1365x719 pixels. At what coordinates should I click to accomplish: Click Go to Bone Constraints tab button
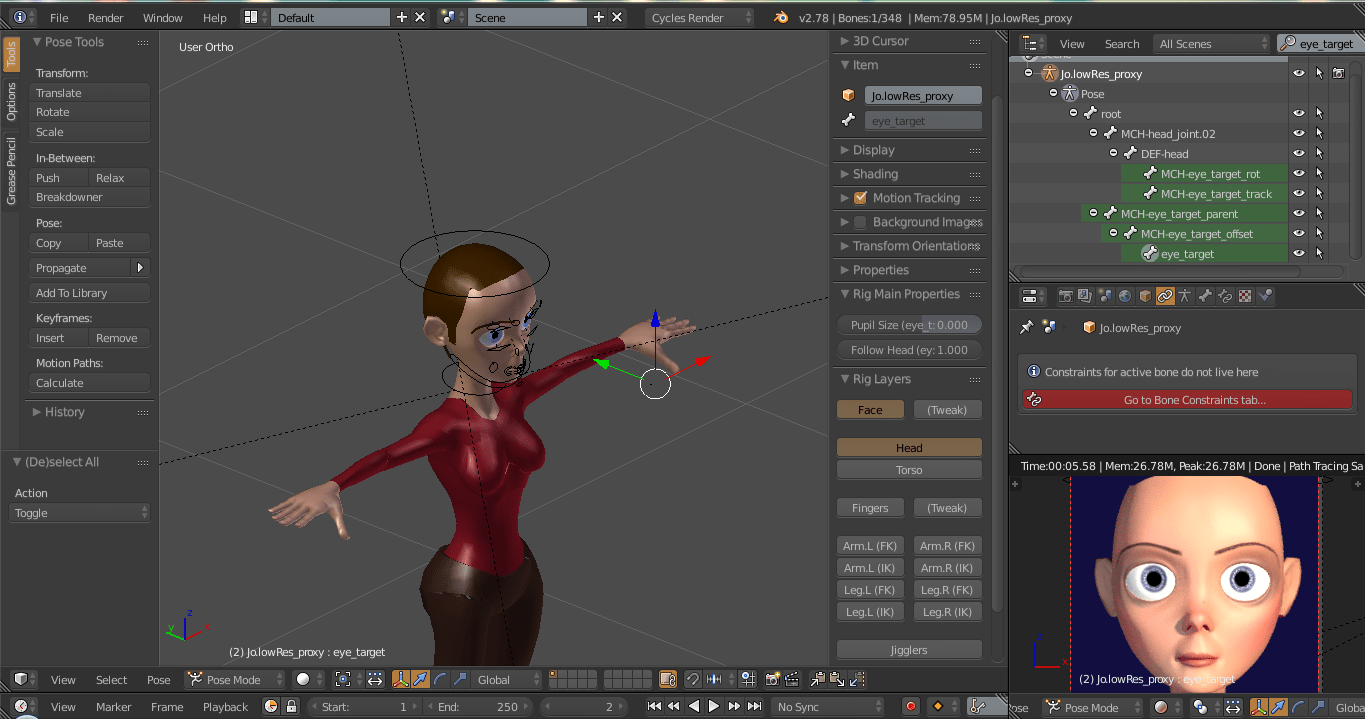point(1187,399)
